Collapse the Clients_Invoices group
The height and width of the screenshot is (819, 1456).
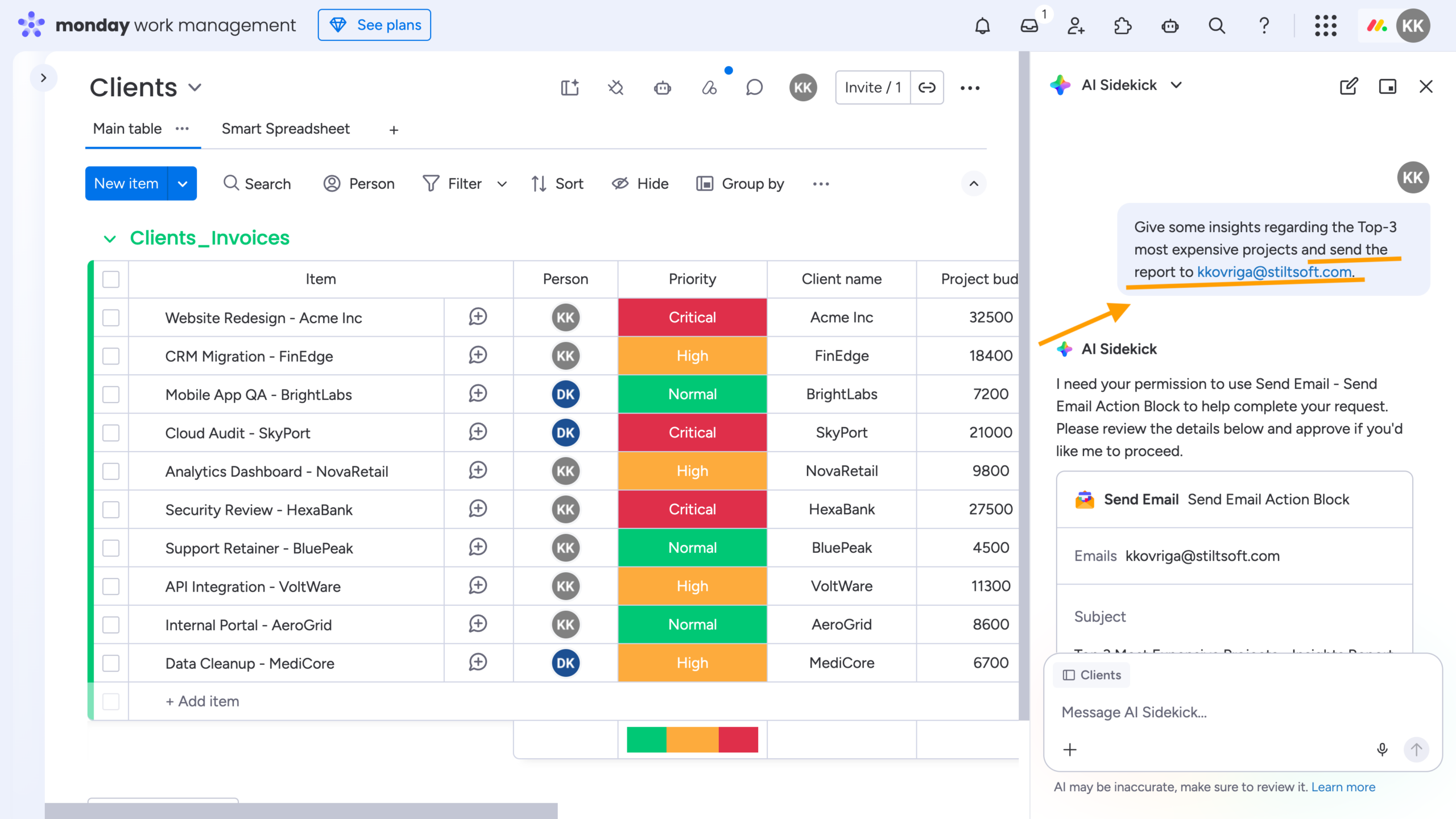[x=110, y=238]
